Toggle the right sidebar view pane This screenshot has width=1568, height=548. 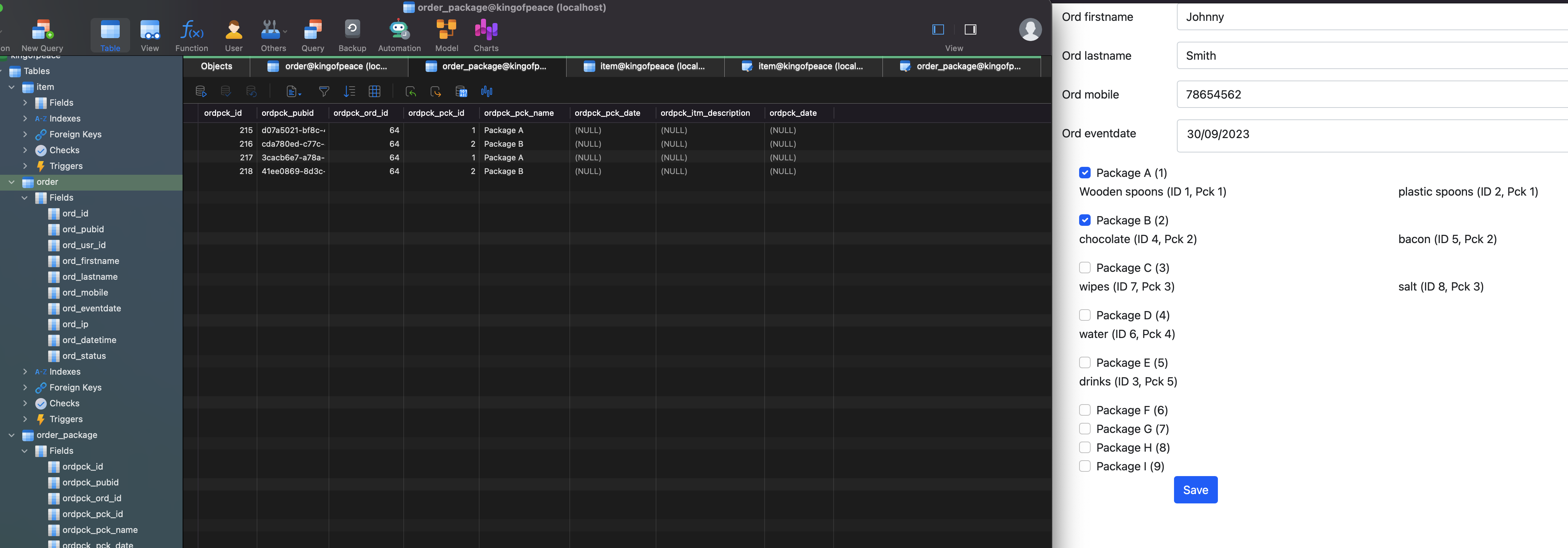[x=970, y=29]
